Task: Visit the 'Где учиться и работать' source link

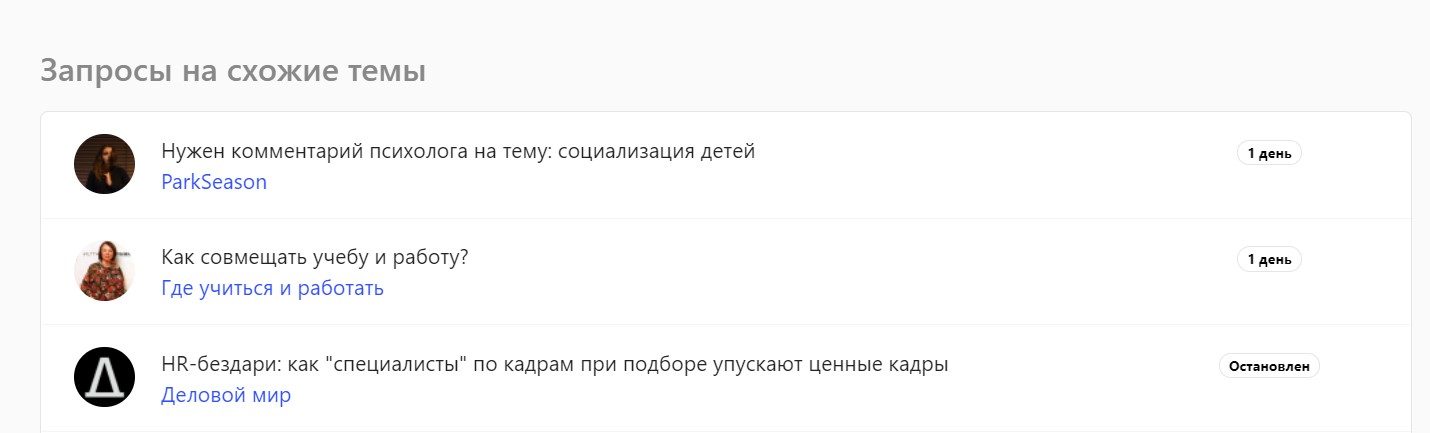Action: pyautogui.click(x=272, y=288)
